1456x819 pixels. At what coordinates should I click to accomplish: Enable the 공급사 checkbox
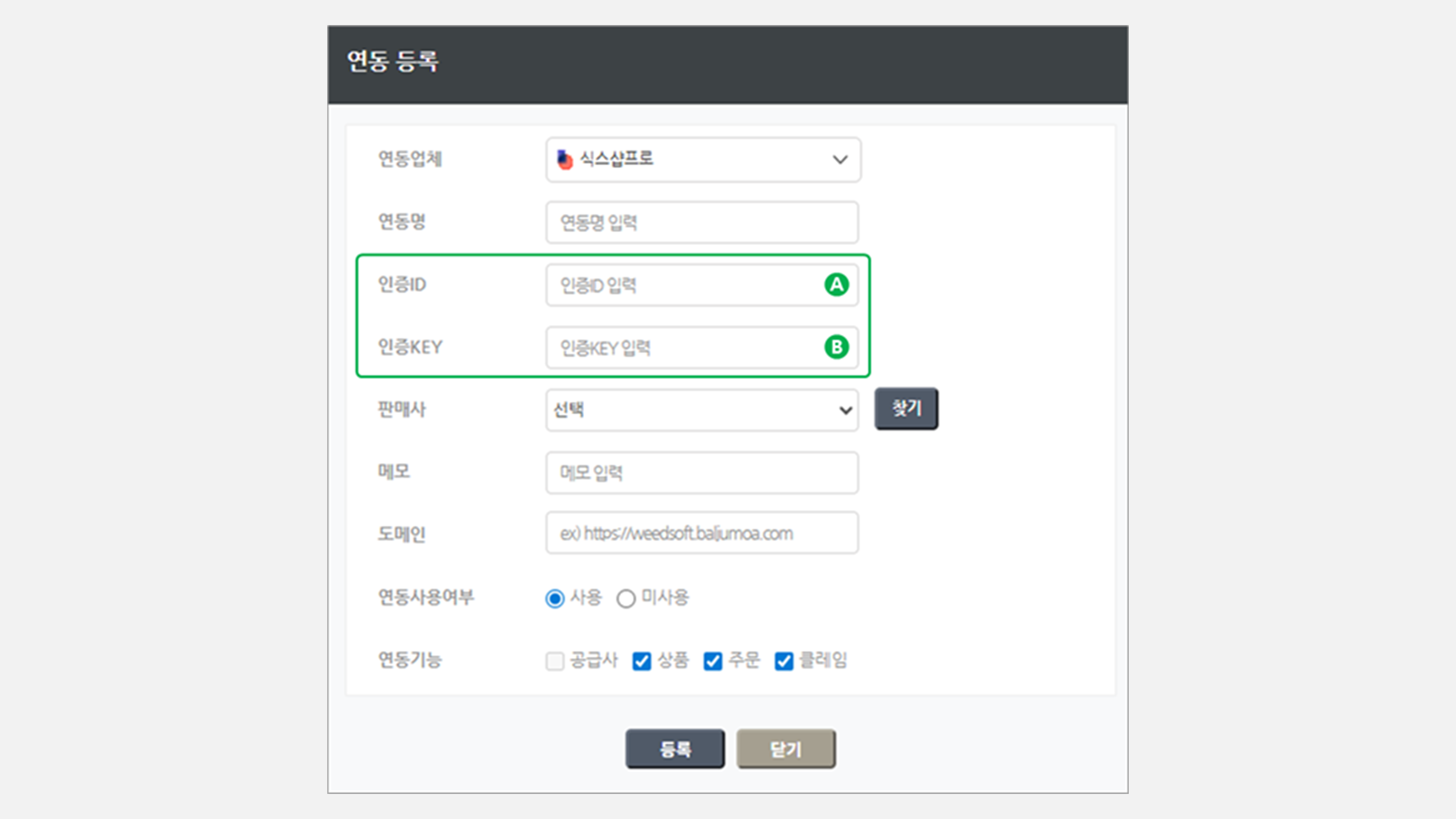tap(554, 661)
